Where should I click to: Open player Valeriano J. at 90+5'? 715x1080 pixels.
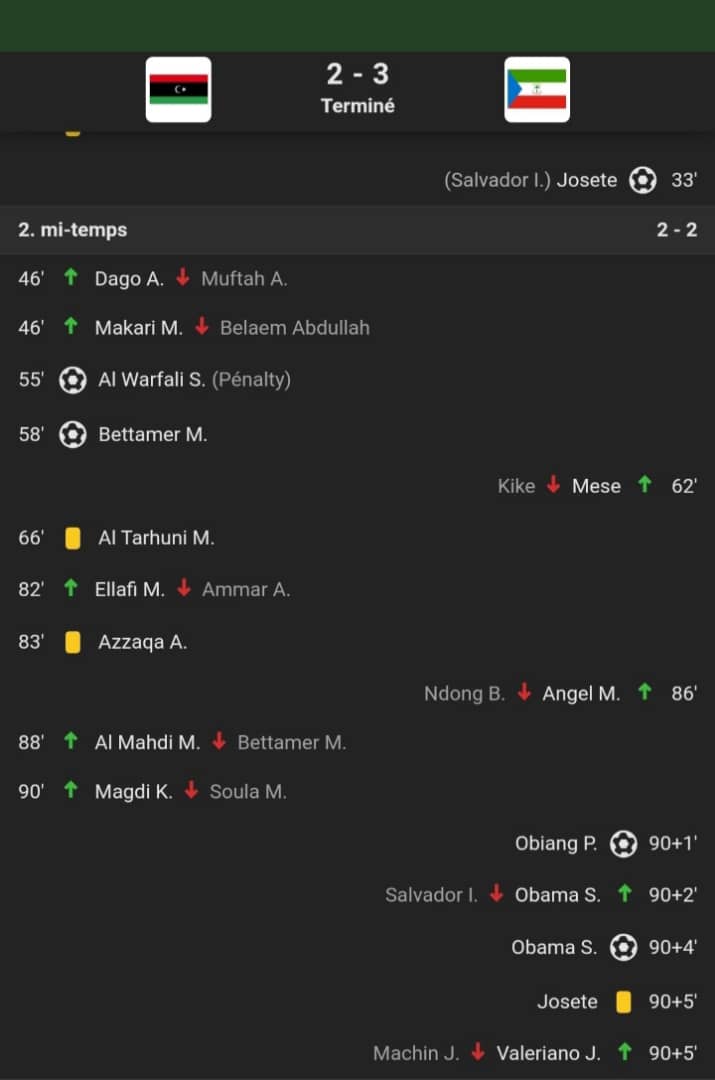tap(548, 1053)
